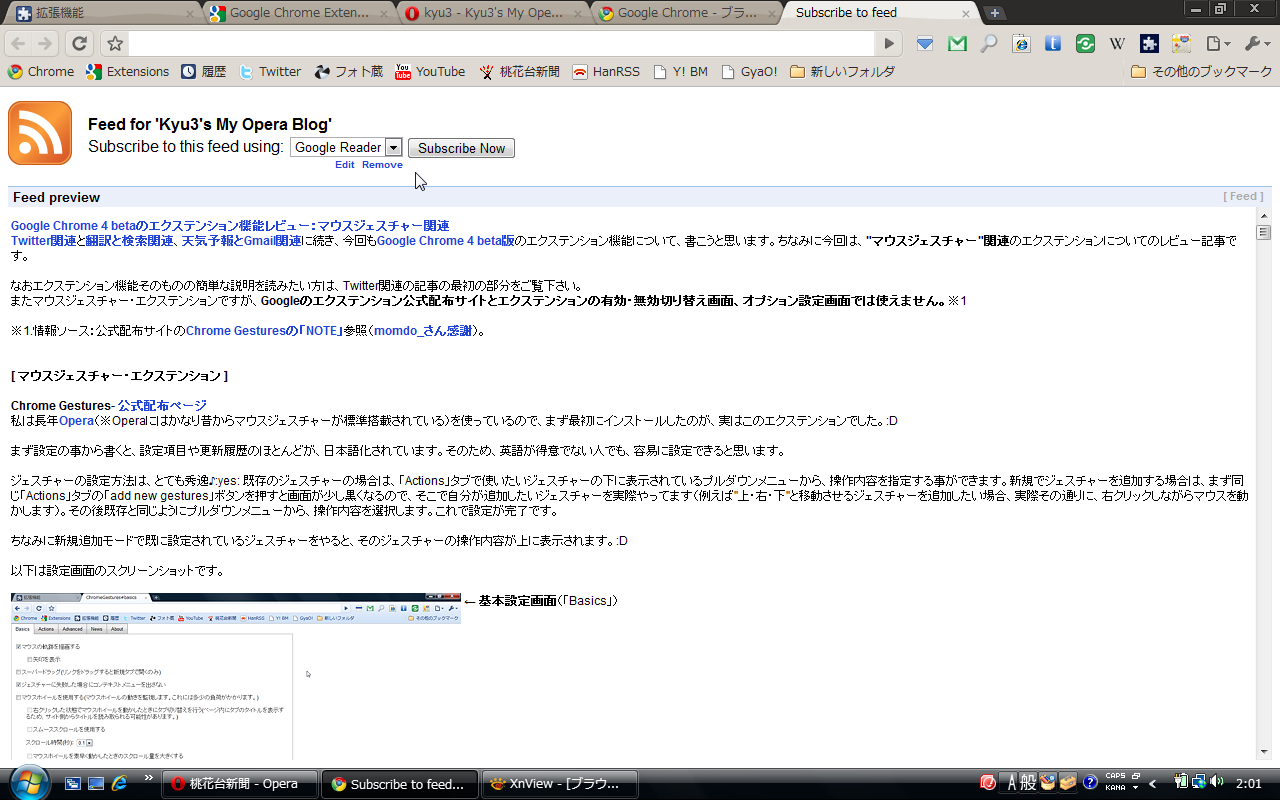Open the 新しいフォルダ bookmark folder

coord(842,72)
